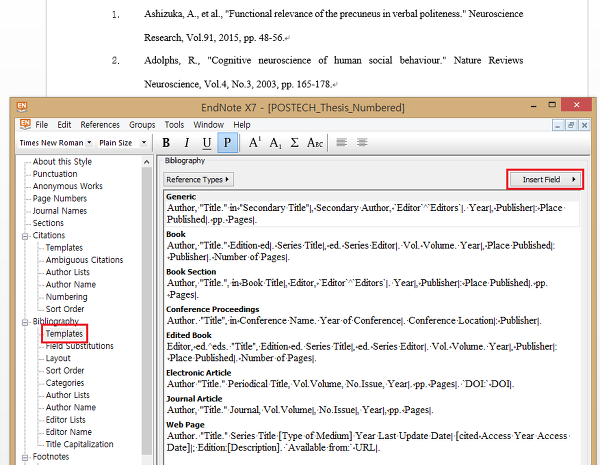Click the Symbol font (Sigma) icon
The image size is (600, 465).
click(x=294, y=143)
